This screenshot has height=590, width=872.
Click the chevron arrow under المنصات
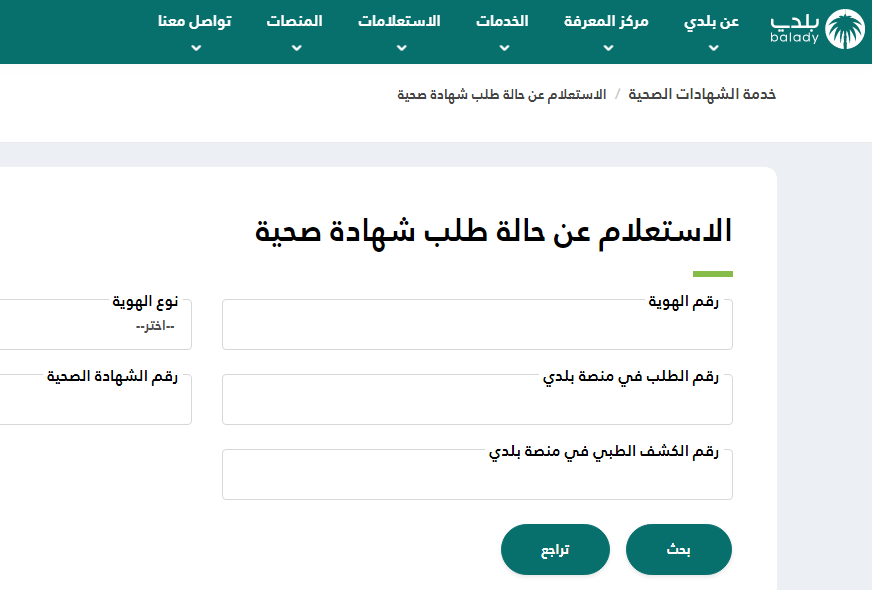(x=295, y=47)
